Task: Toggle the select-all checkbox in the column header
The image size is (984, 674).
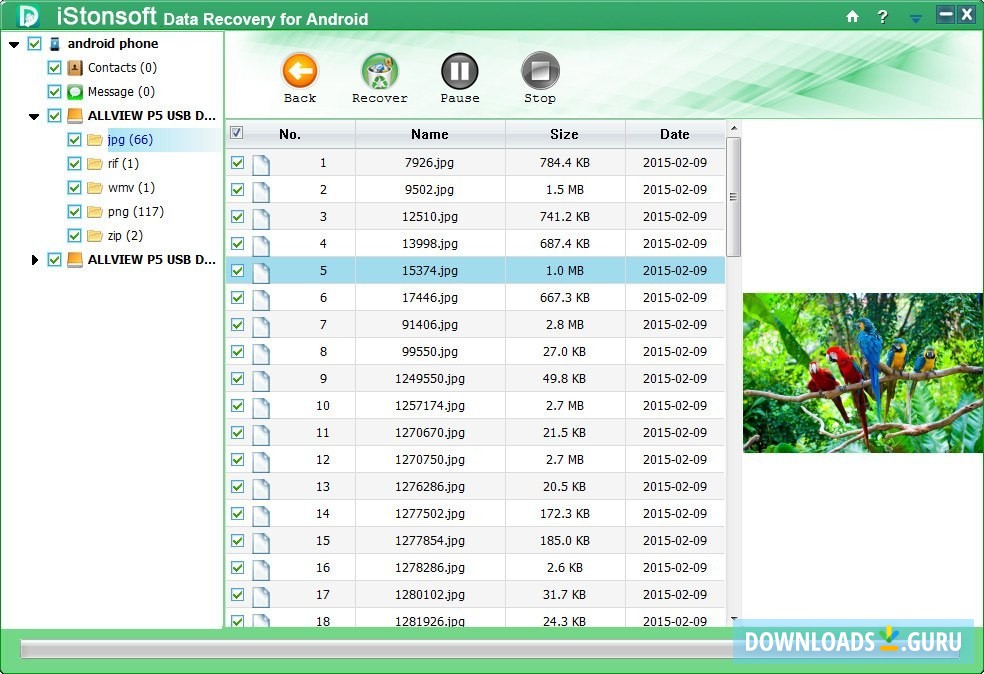Action: 236,132
